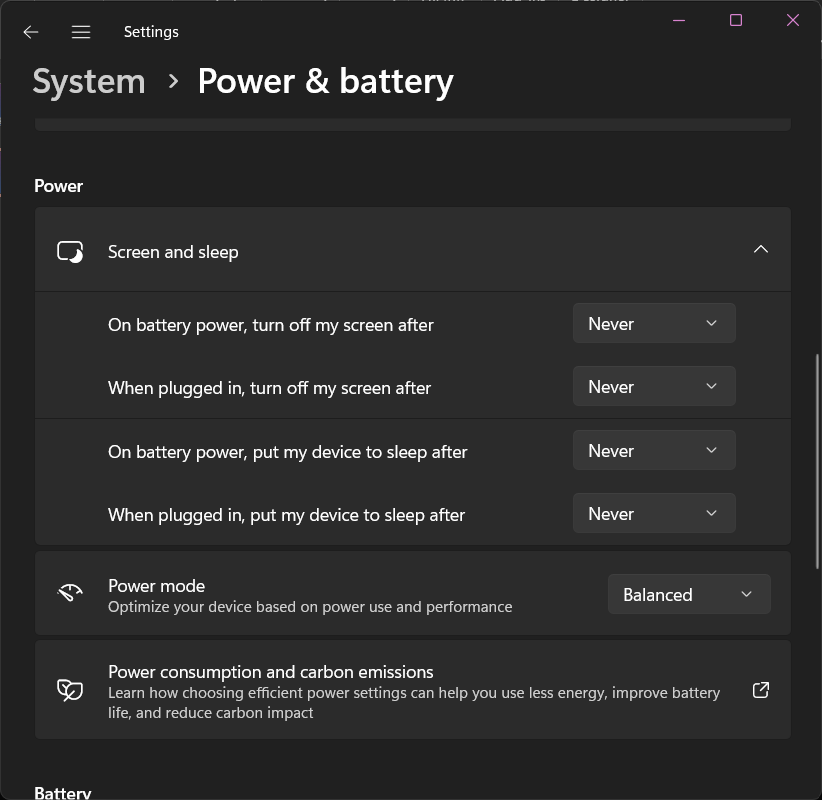822x800 pixels.
Task: Open the plugged-in screen-off timeout dropdown
Action: click(654, 386)
